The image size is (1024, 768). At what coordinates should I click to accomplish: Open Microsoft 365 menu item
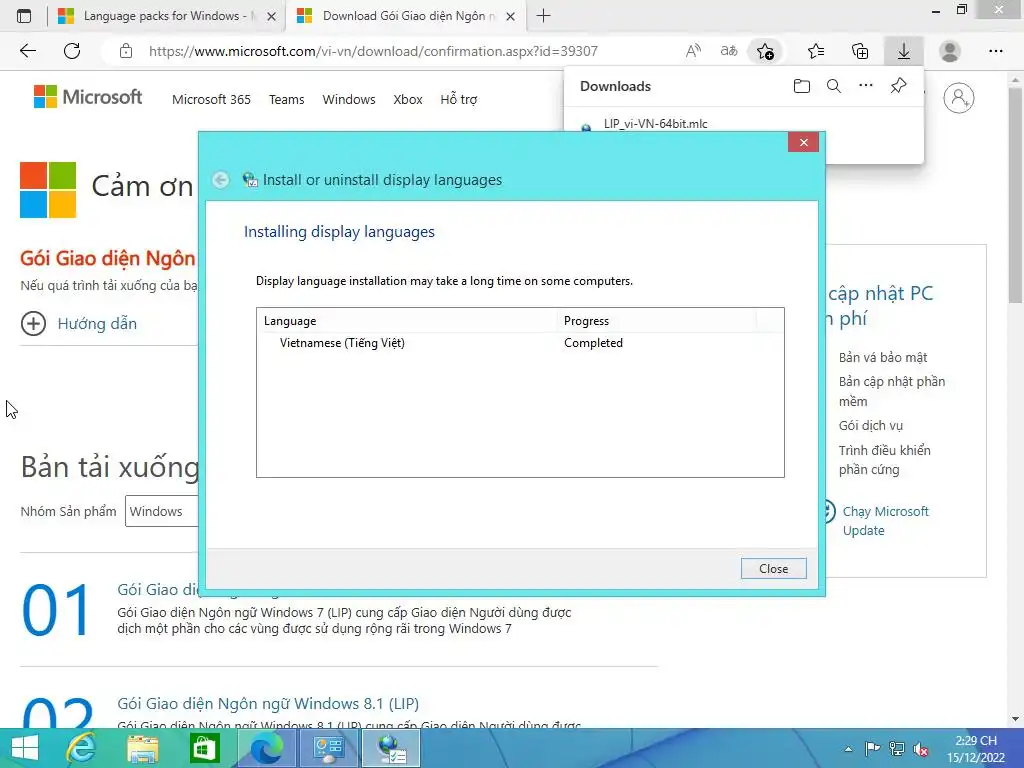211,99
